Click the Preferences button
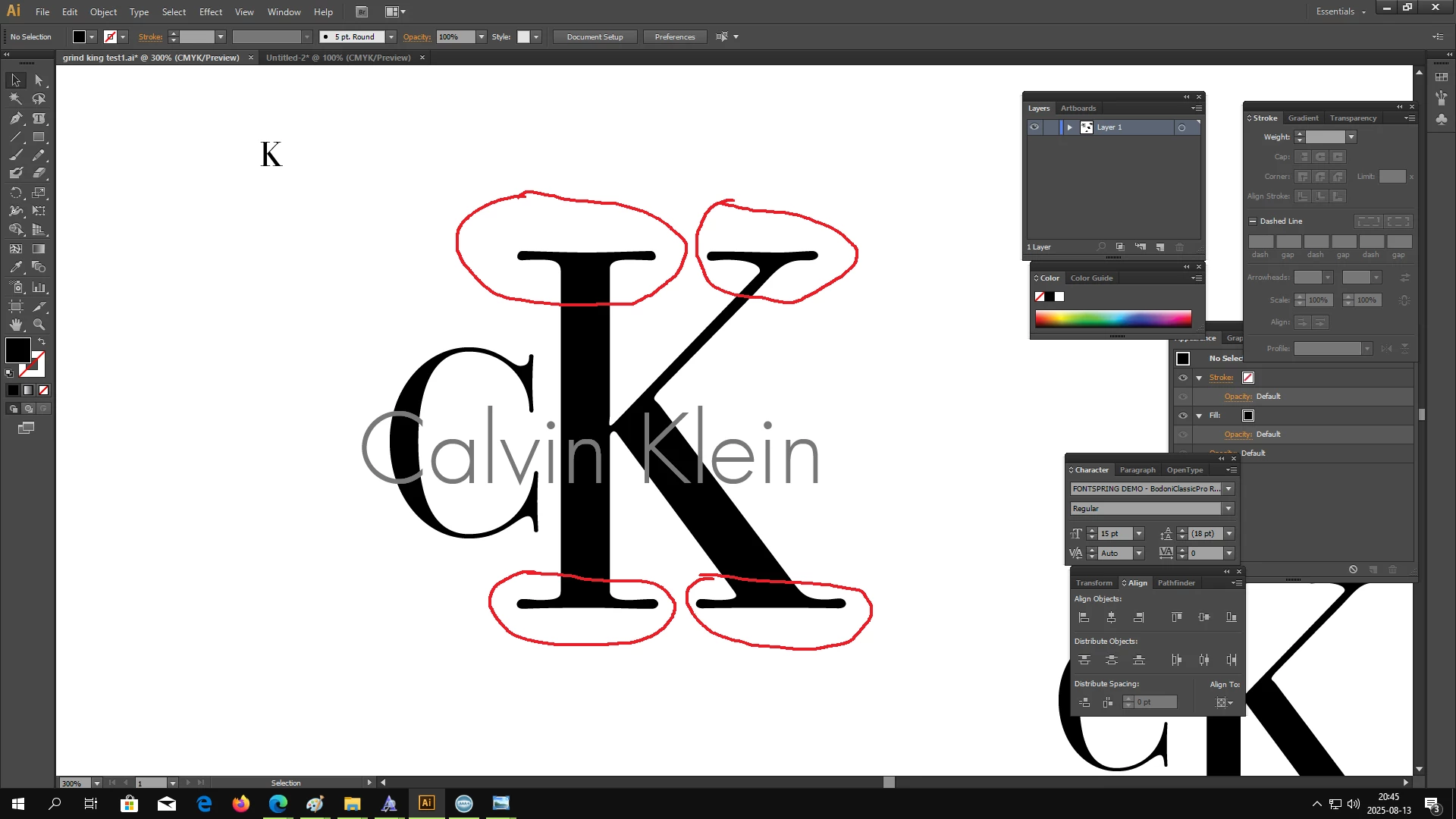 pos(674,36)
